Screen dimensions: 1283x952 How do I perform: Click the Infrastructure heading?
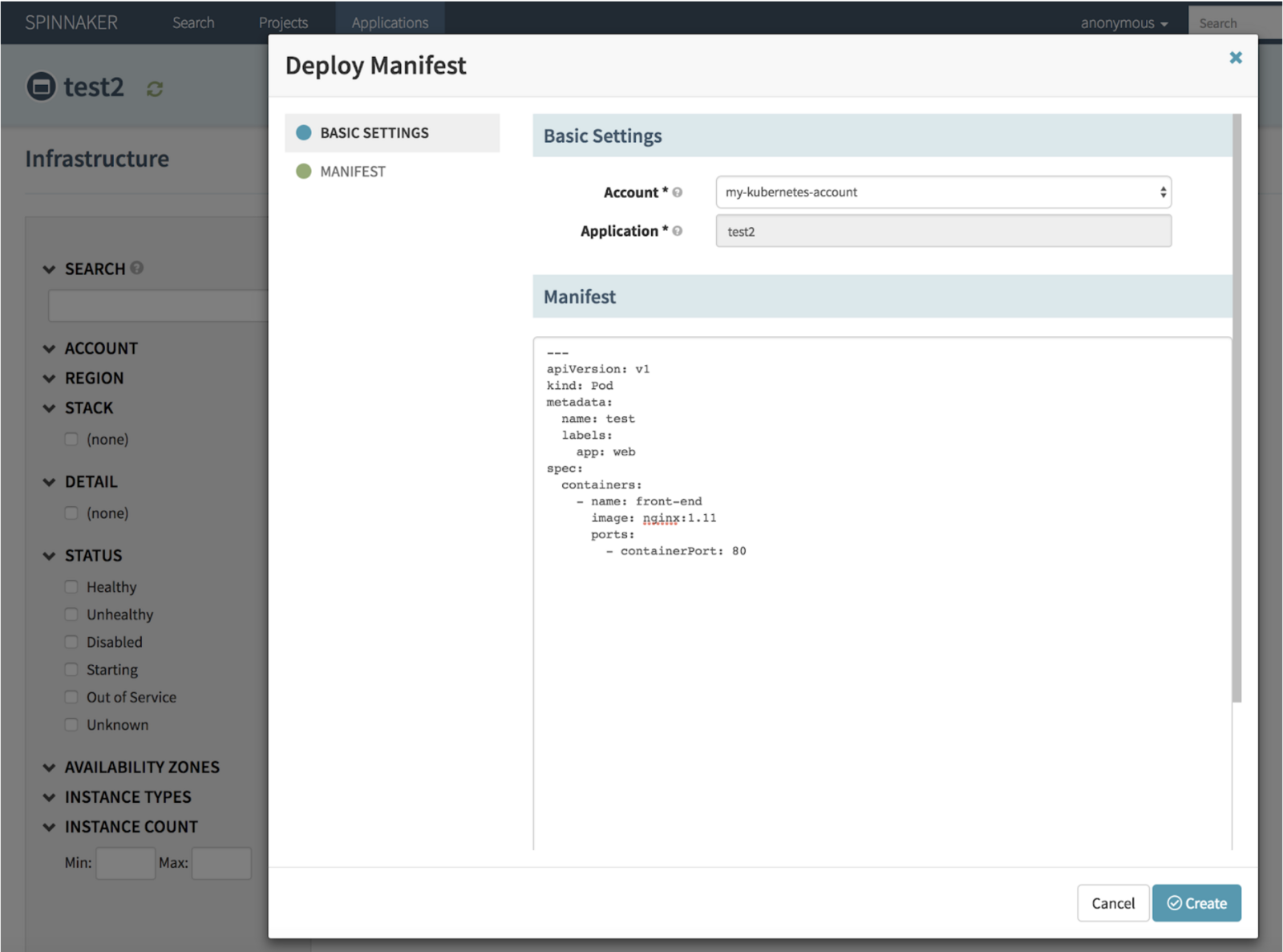click(x=97, y=159)
